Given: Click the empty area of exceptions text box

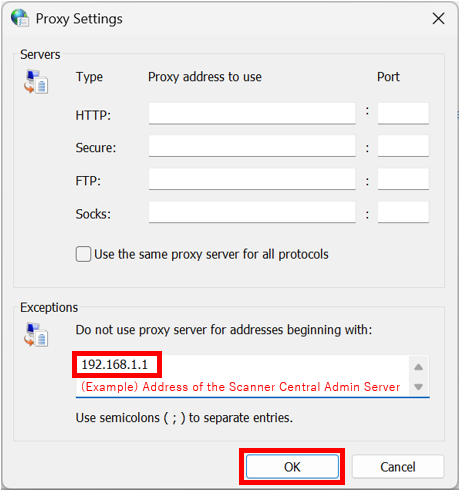Looking at the screenshot, I should coord(283,365).
